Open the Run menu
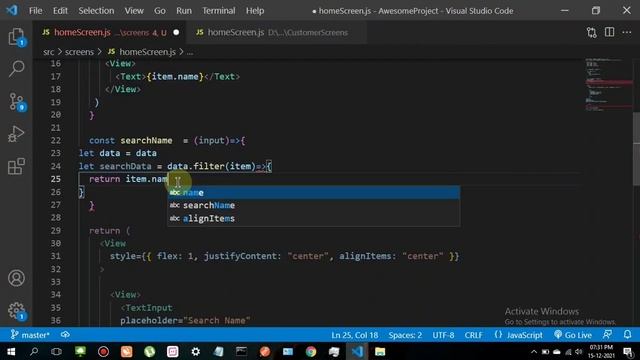640x360 pixels. (184, 11)
